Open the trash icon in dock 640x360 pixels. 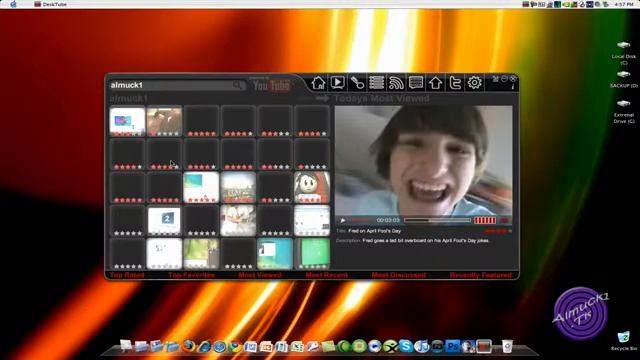click(x=507, y=347)
